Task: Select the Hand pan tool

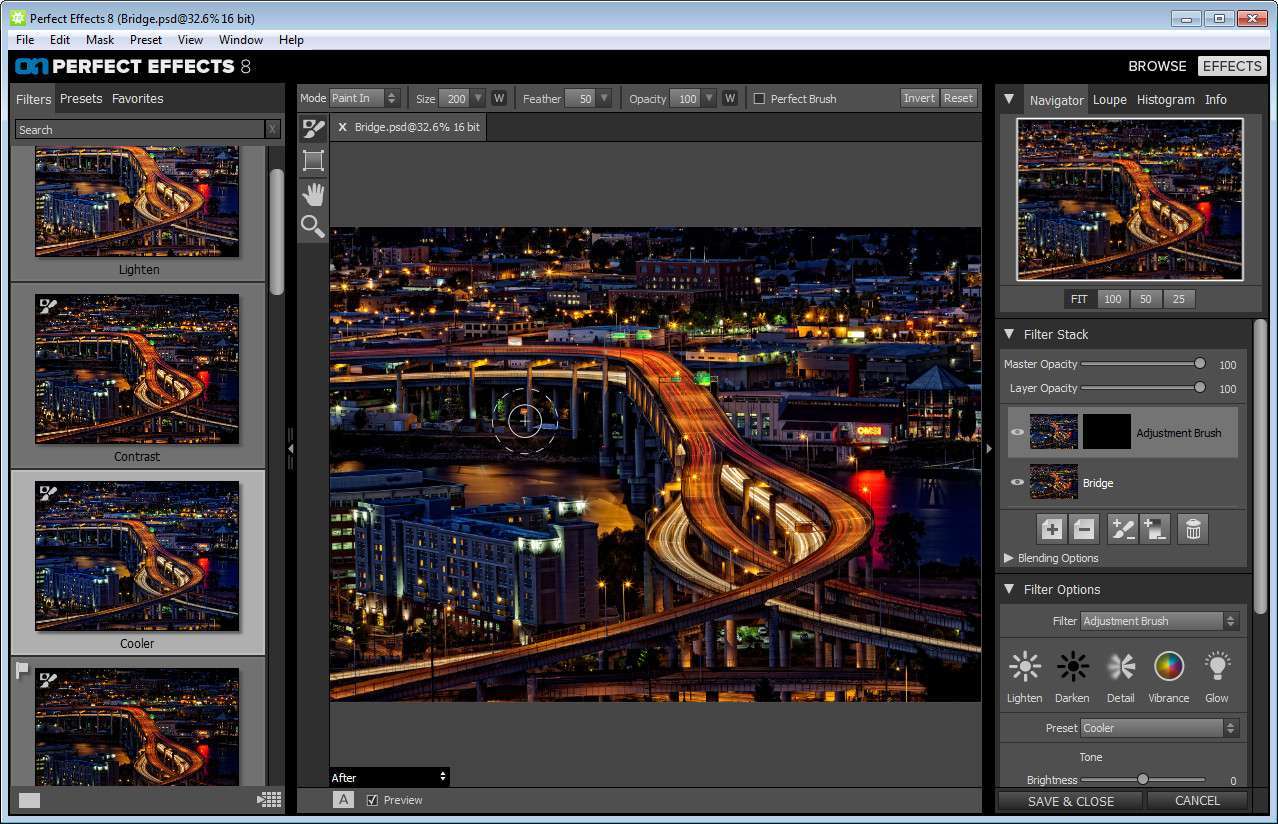Action: point(313,194)
